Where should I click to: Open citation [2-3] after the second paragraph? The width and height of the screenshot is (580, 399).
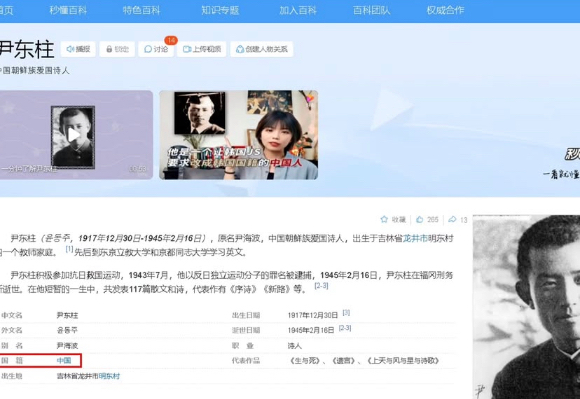[x=321, y=286]
